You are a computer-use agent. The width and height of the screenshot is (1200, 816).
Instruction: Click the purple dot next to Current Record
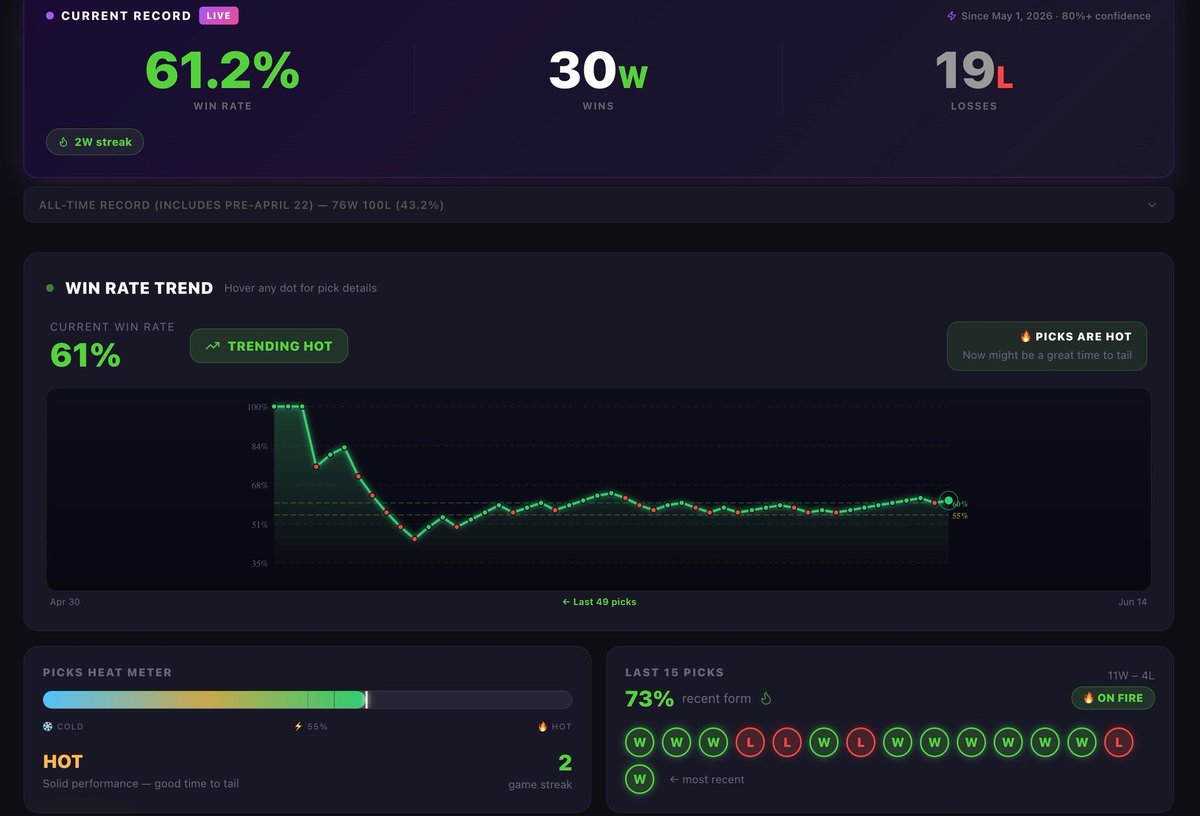(50, 16)
